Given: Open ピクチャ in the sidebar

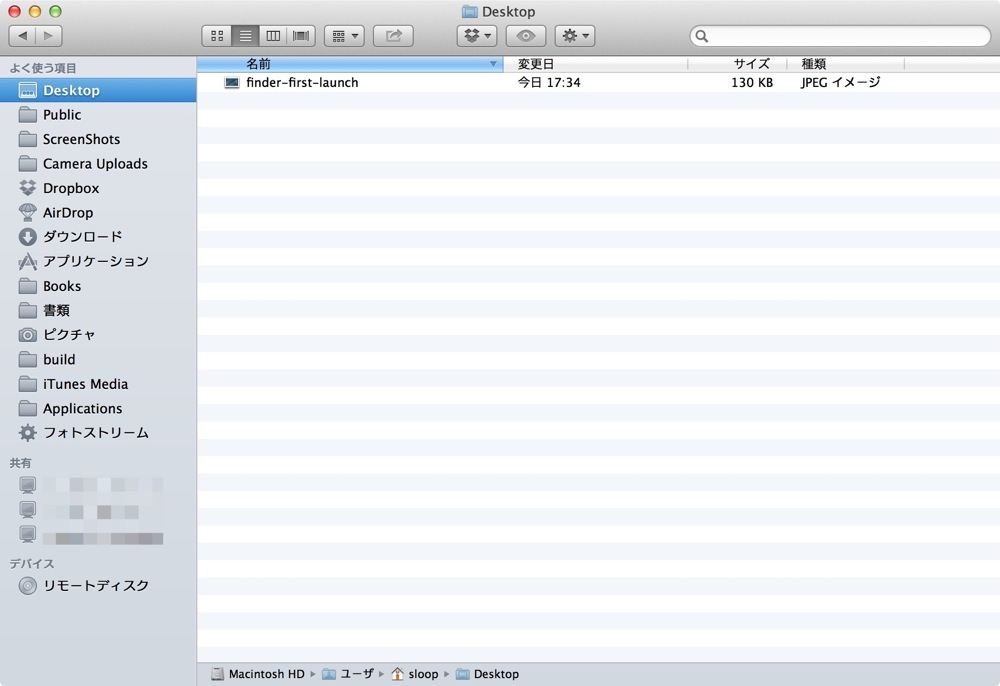Looking at the screenshot, I should (98, 335).
